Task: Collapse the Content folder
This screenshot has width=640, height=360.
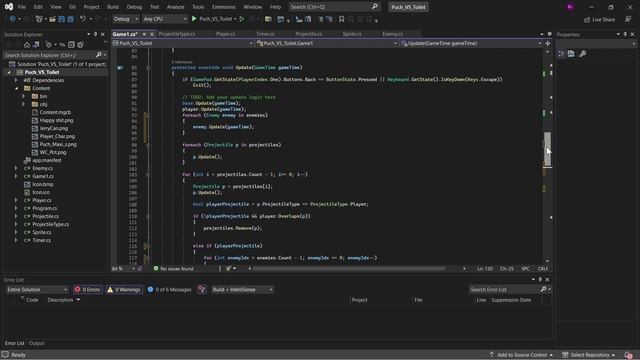Action: point(16,88)
